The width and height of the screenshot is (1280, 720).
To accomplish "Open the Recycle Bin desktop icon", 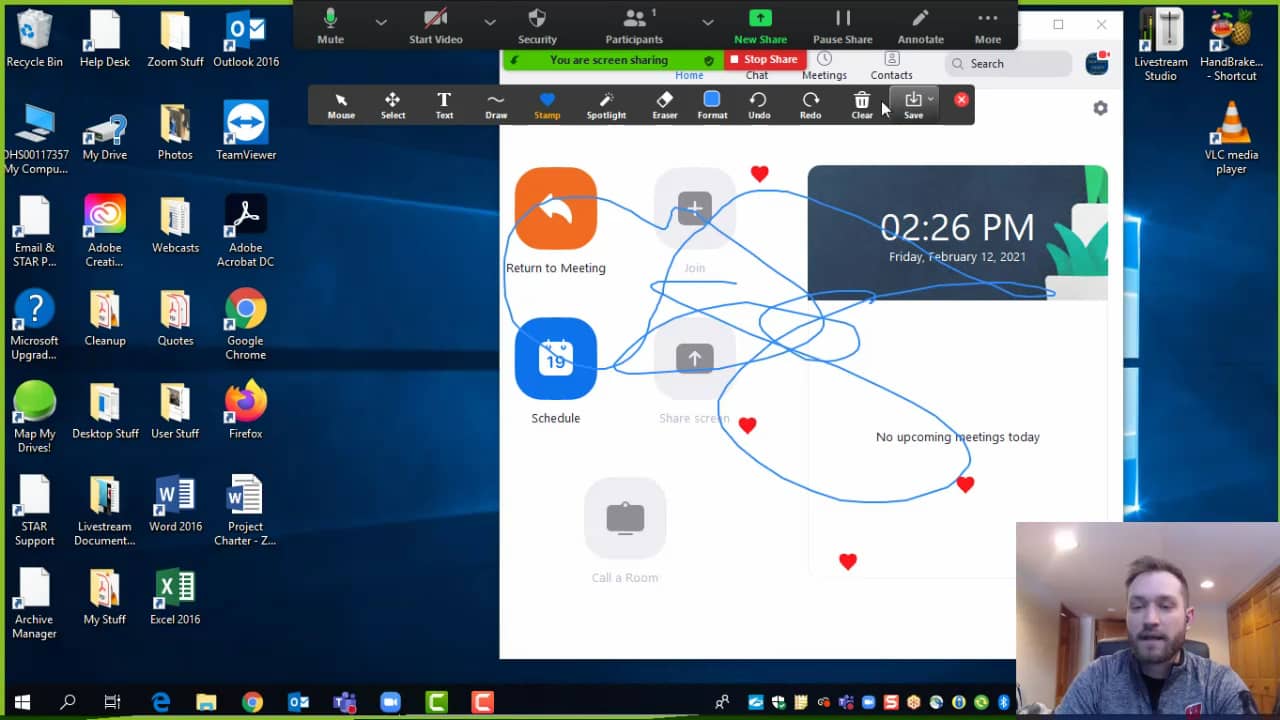I will pyautogui.click(x=35, y=39).
